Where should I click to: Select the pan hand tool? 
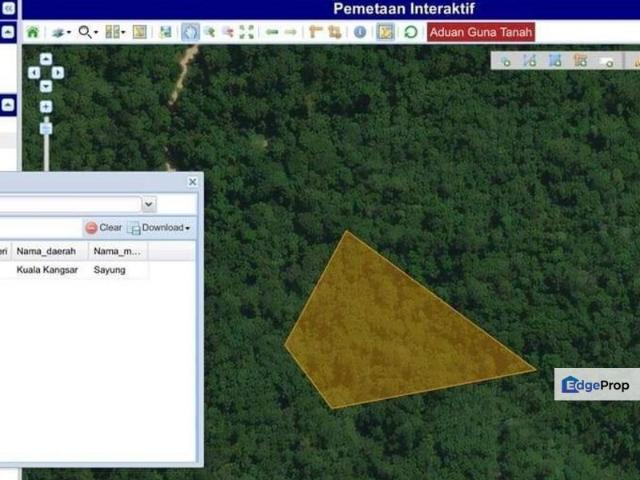click(190, 32)
